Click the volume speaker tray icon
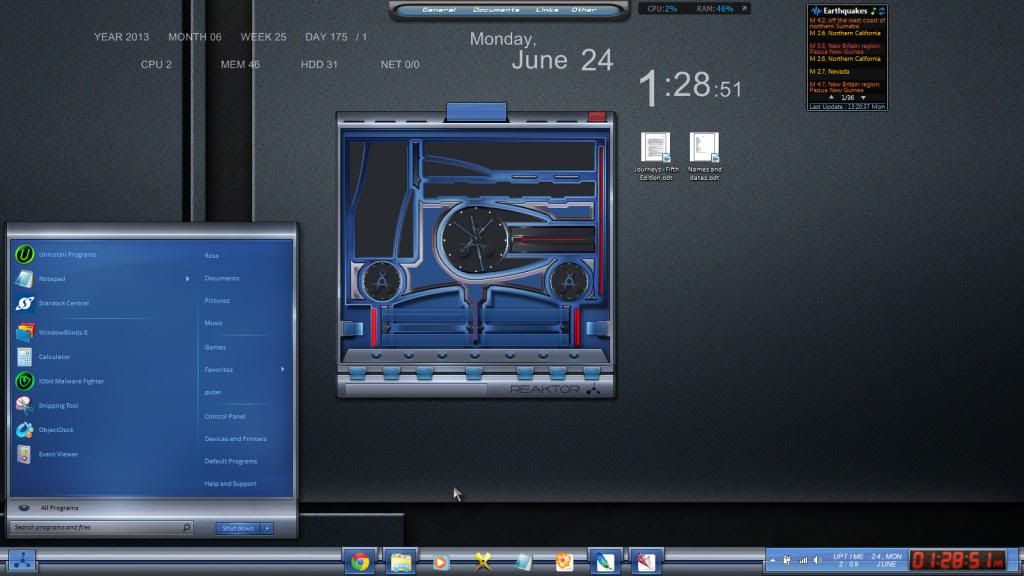 click(817, 560)
